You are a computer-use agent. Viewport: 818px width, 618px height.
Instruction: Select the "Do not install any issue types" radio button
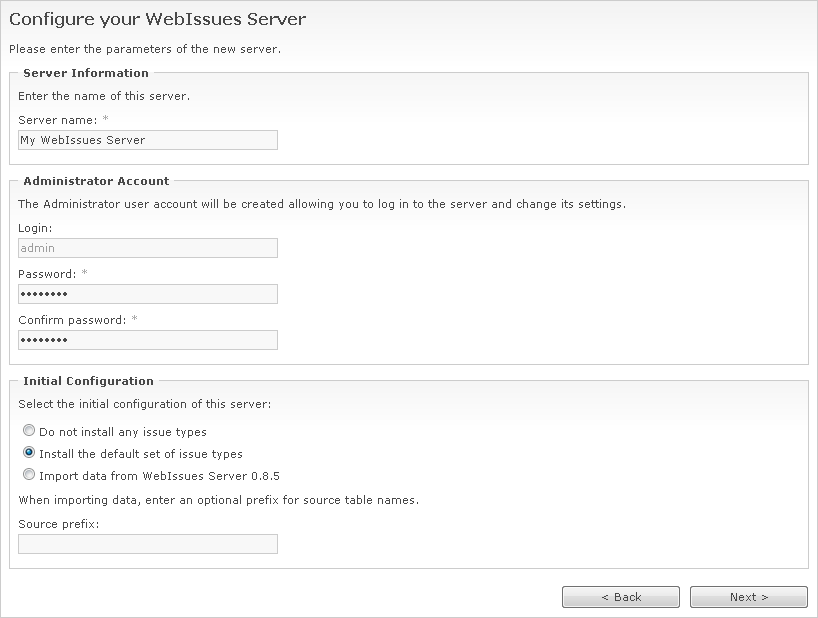(x=30, y=431)
